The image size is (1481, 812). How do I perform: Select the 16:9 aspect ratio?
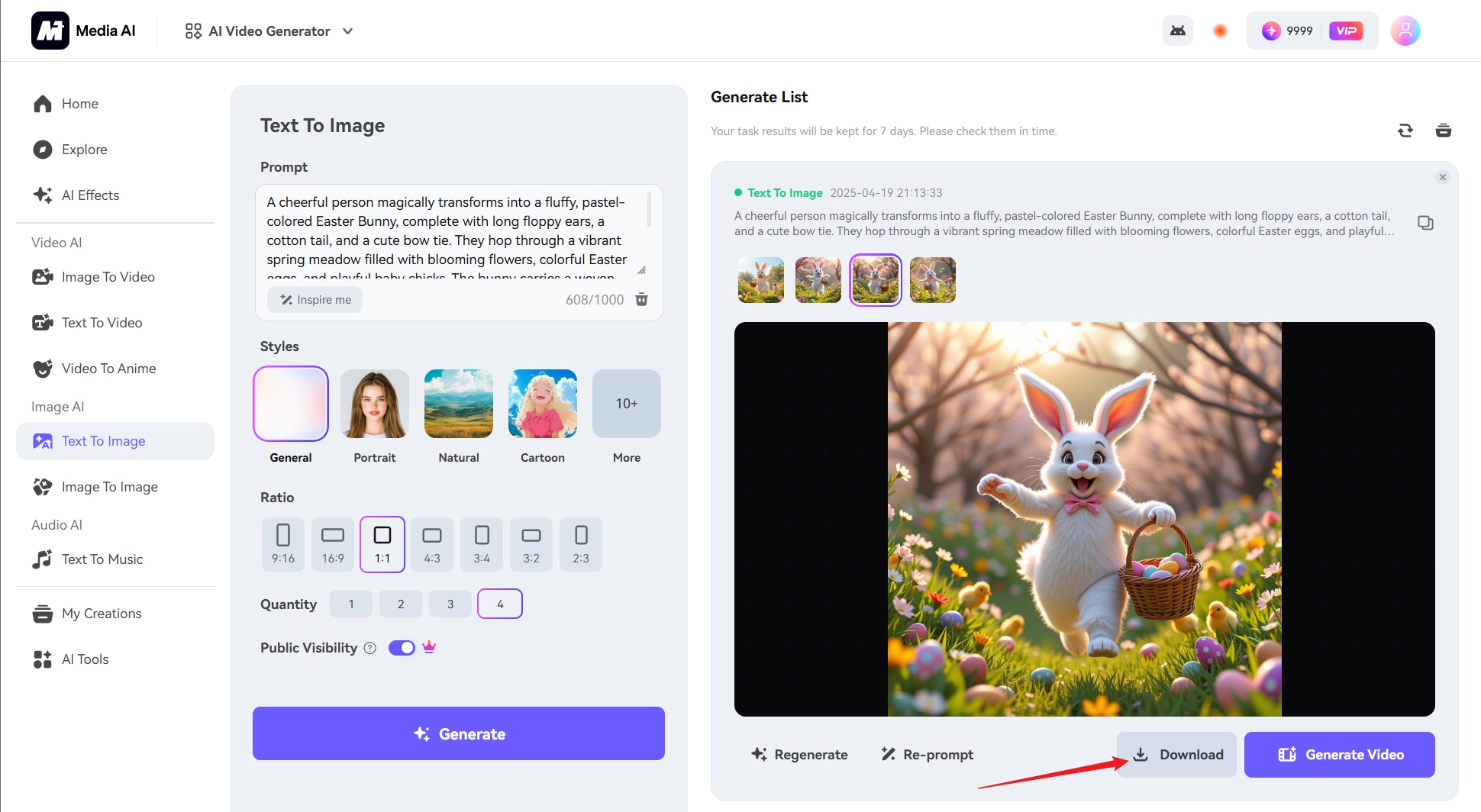332,544
